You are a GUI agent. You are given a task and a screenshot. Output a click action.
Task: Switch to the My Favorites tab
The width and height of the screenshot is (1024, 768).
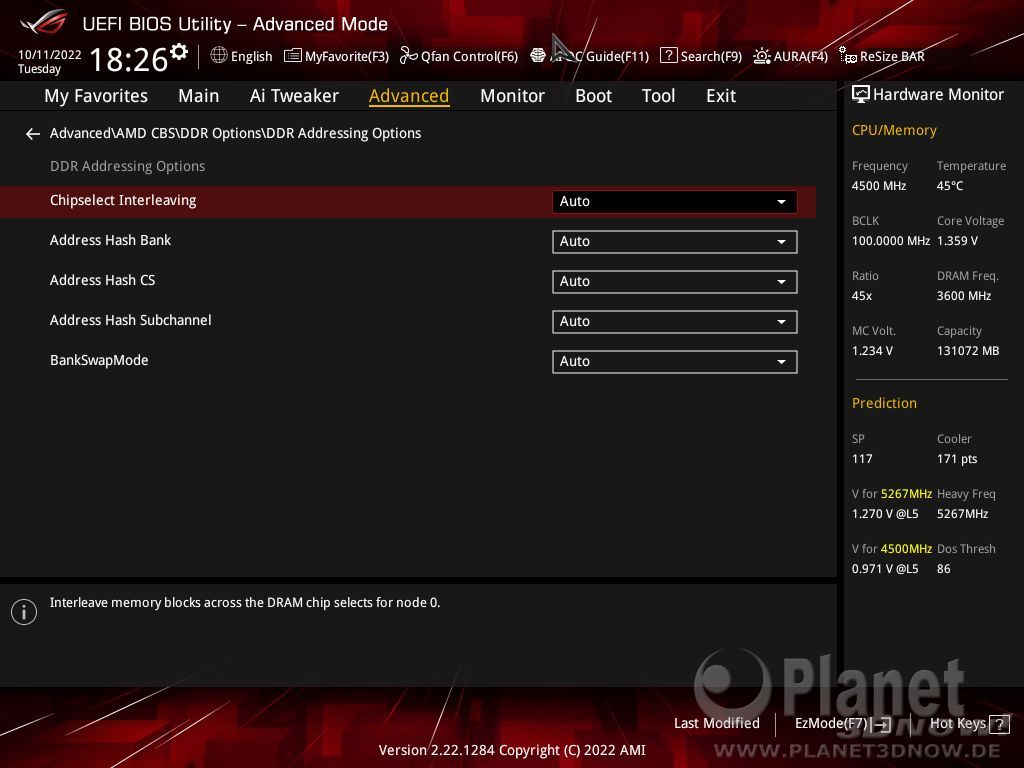tap(96, 96)
